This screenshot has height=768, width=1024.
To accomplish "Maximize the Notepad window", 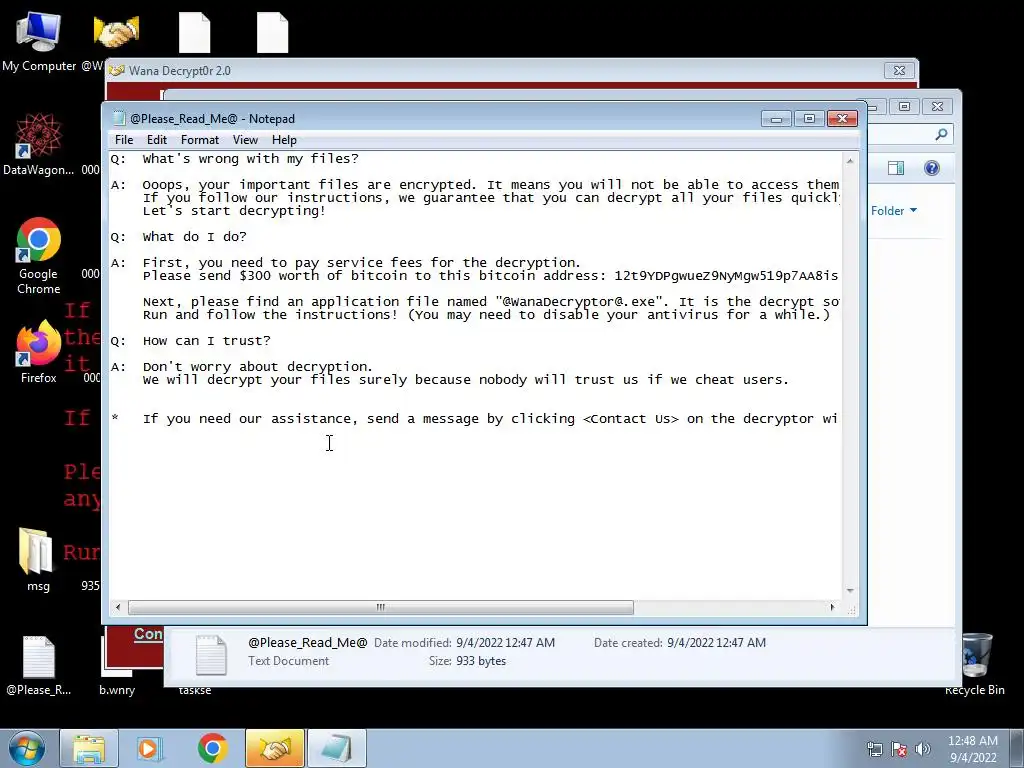I will click(x=809, y=119).
